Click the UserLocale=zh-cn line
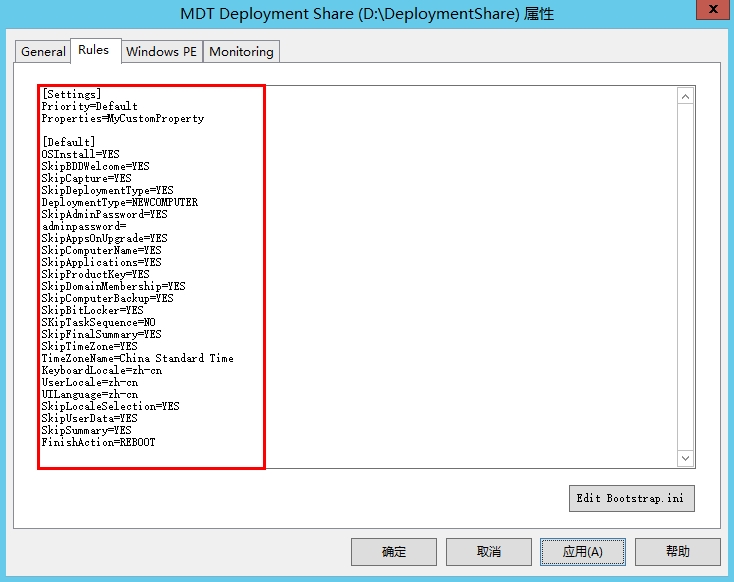This screenshot has width=734, height=582. [90, 382]
